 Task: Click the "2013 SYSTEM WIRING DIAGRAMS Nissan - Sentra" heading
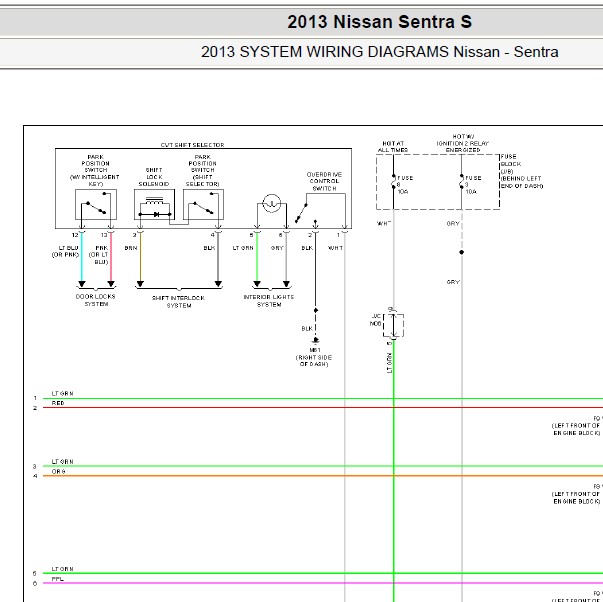[x=380, y=52]
